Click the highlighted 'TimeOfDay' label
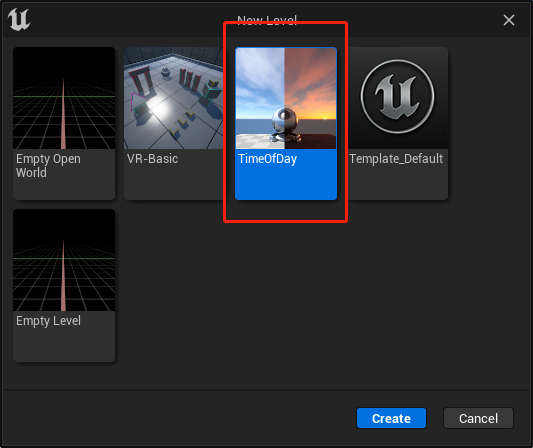The width and height of the screenshot is (533, 448). tap(267, 159)
